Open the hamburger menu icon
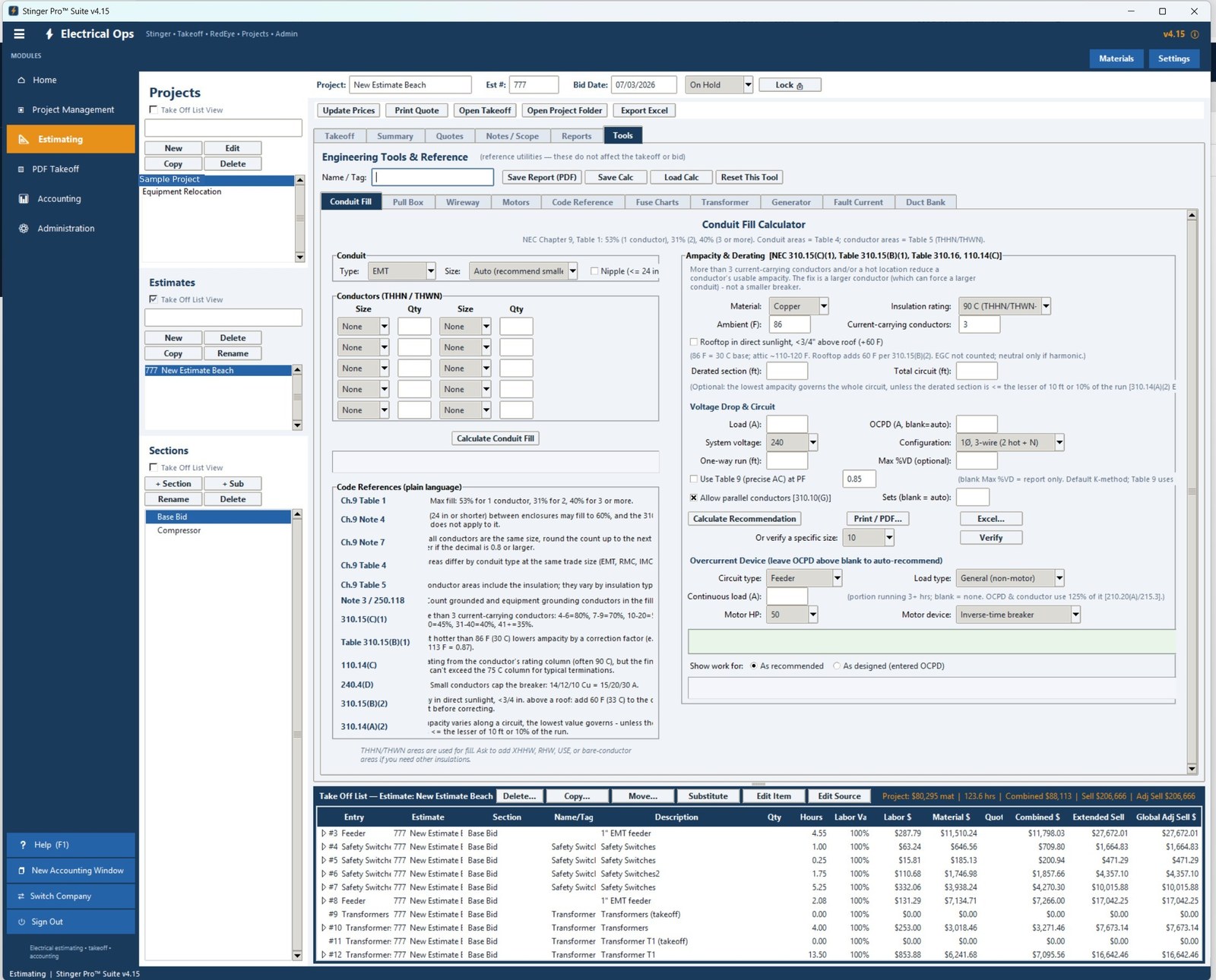1216x980 pixels. [x=19, y=33]
